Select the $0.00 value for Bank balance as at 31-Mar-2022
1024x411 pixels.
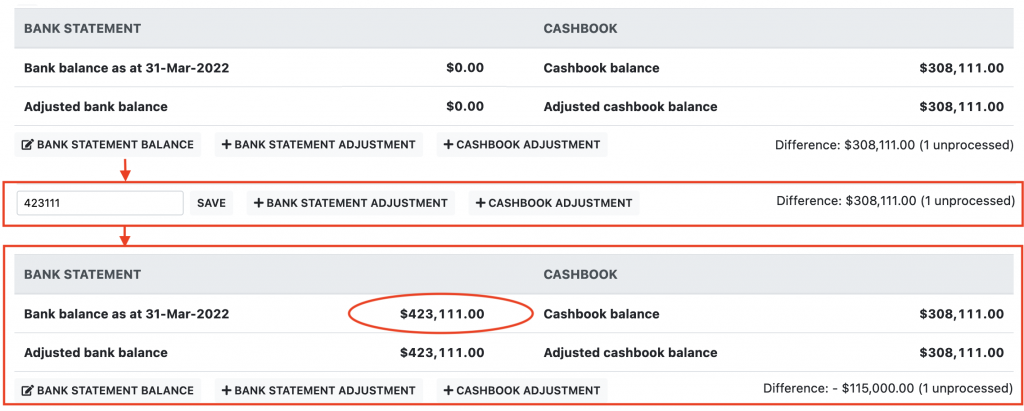[464, 68]
